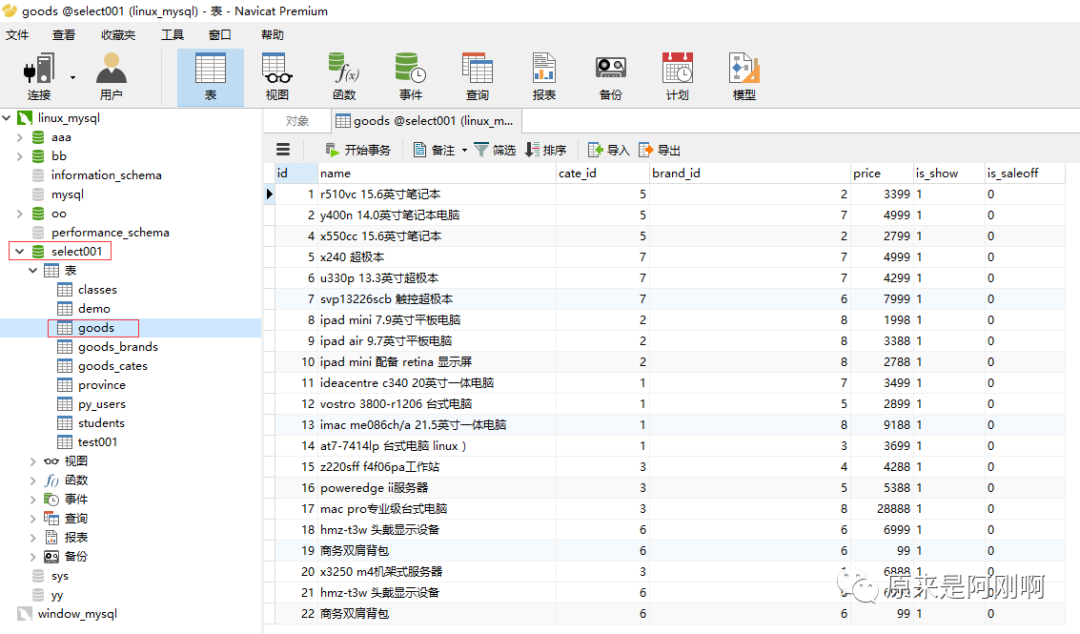This screenshot has height=634, width=1080.
Task: Open the hamburger menu above the grid
Action: coord(283,150)
